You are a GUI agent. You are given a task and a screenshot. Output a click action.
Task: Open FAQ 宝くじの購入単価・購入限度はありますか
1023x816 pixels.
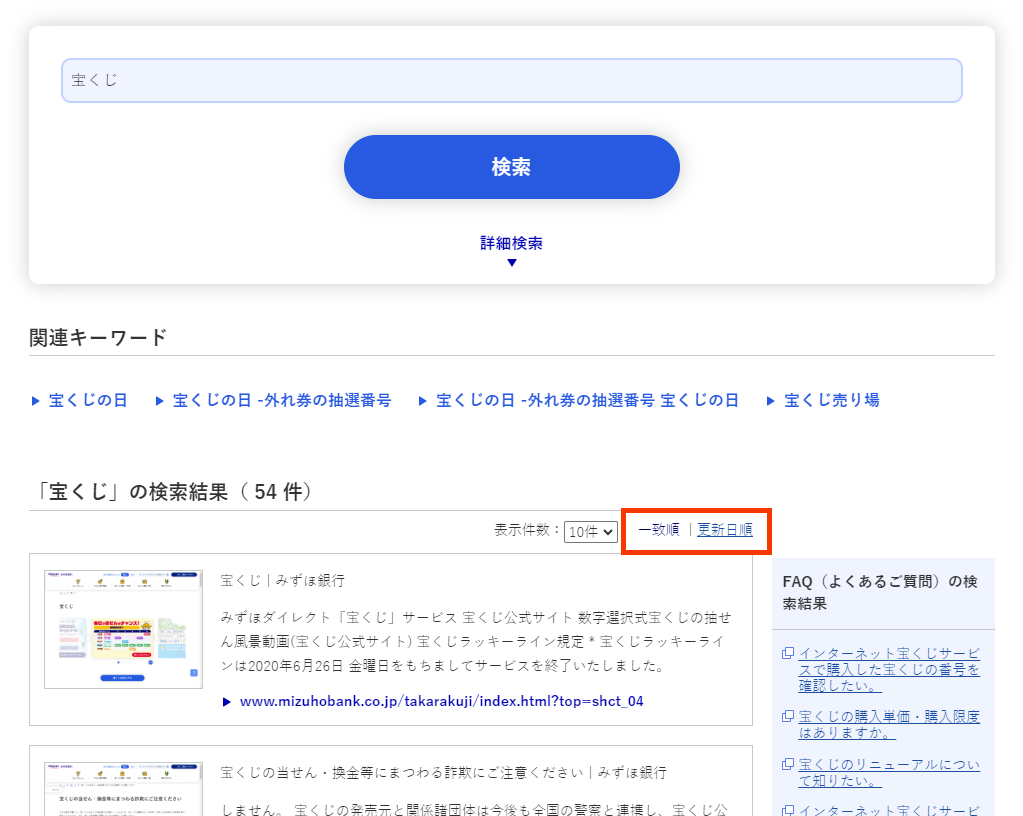(x=889, y=725)
